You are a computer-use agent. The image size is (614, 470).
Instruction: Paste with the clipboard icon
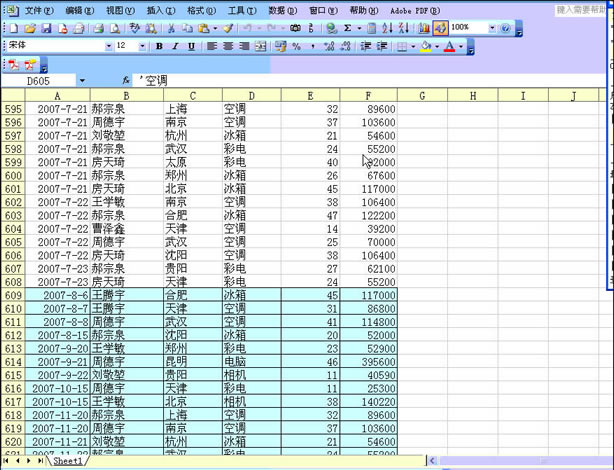(204, 28)
